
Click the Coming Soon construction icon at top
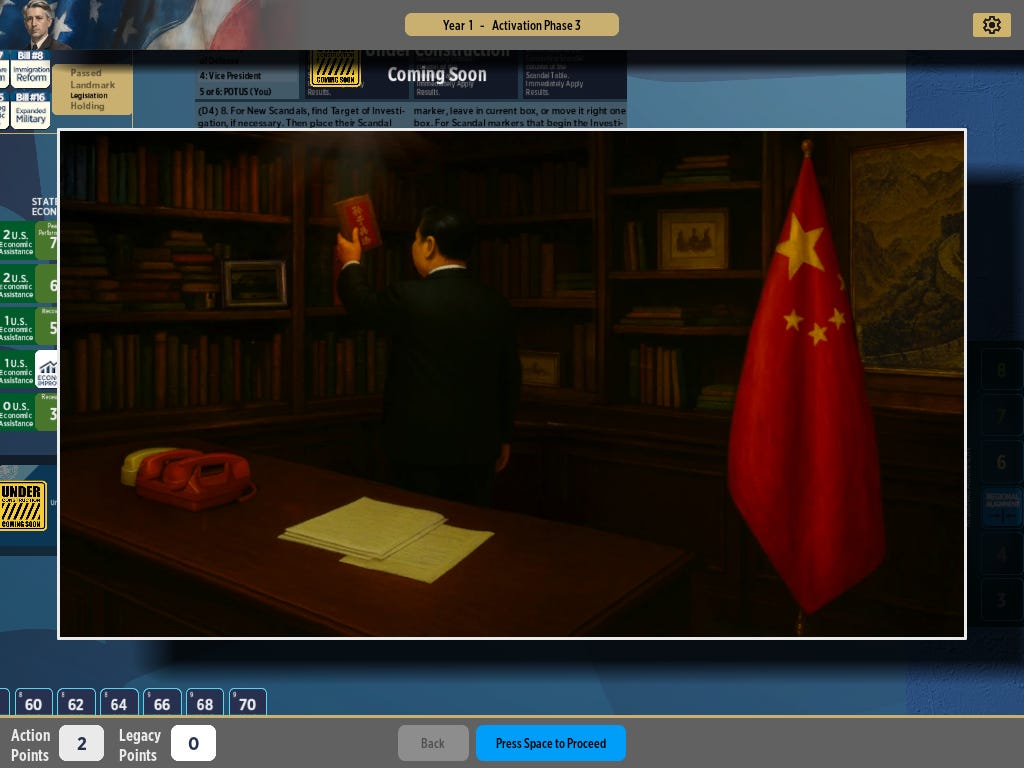point(335,69)
